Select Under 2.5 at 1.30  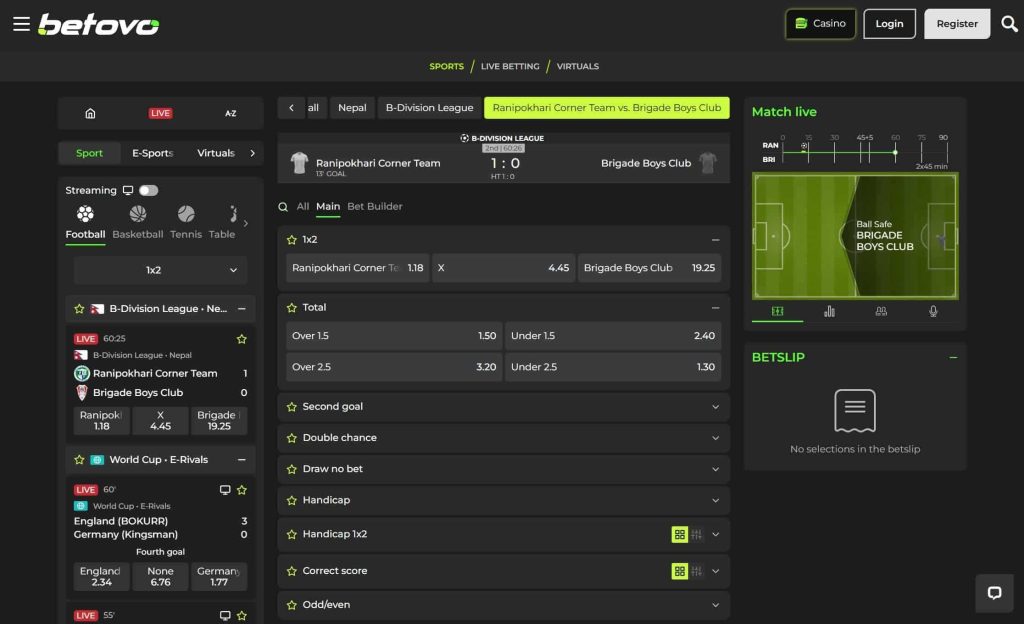click(613, 367)
